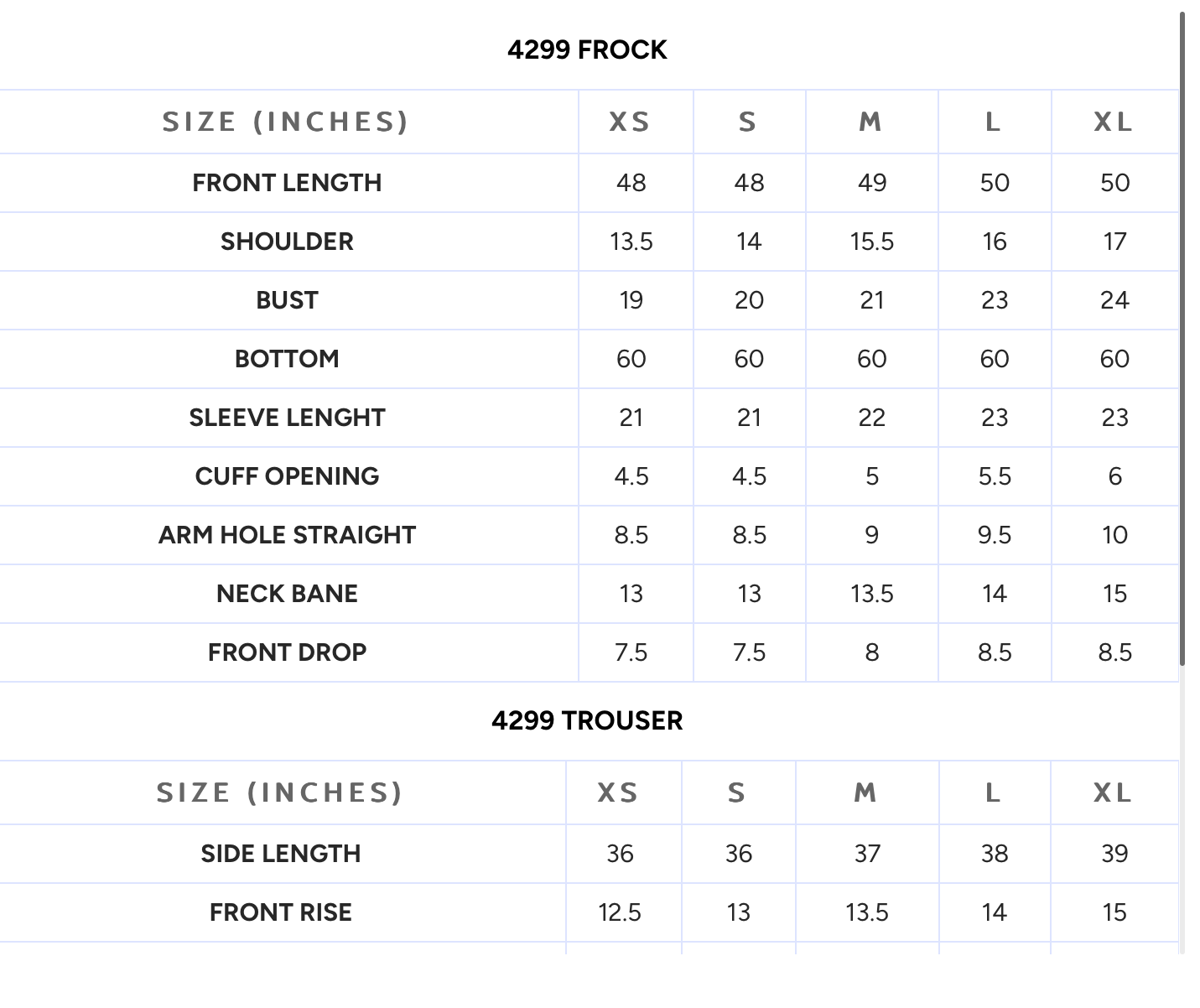Click the FRONT RISE row label
The height and width of the screenshot is (1008, 1200).
[x=281, y=912]
